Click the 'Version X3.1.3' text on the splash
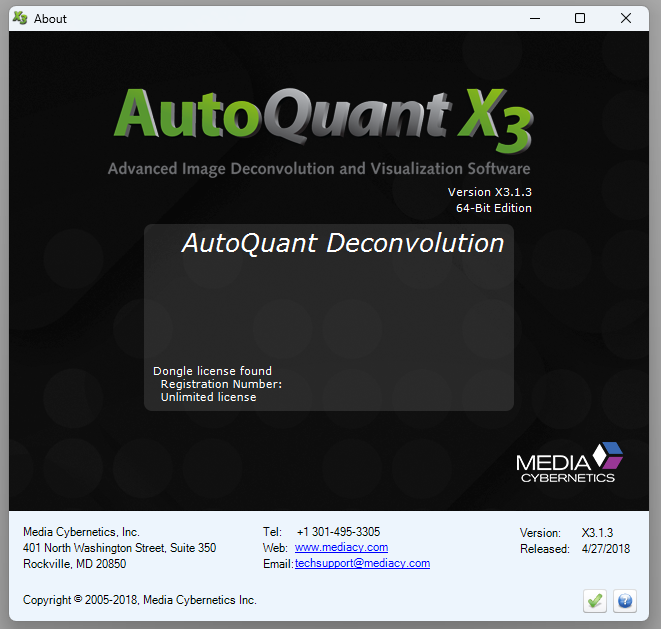Viewport: 661px width, 629px height. coord(489,192)
